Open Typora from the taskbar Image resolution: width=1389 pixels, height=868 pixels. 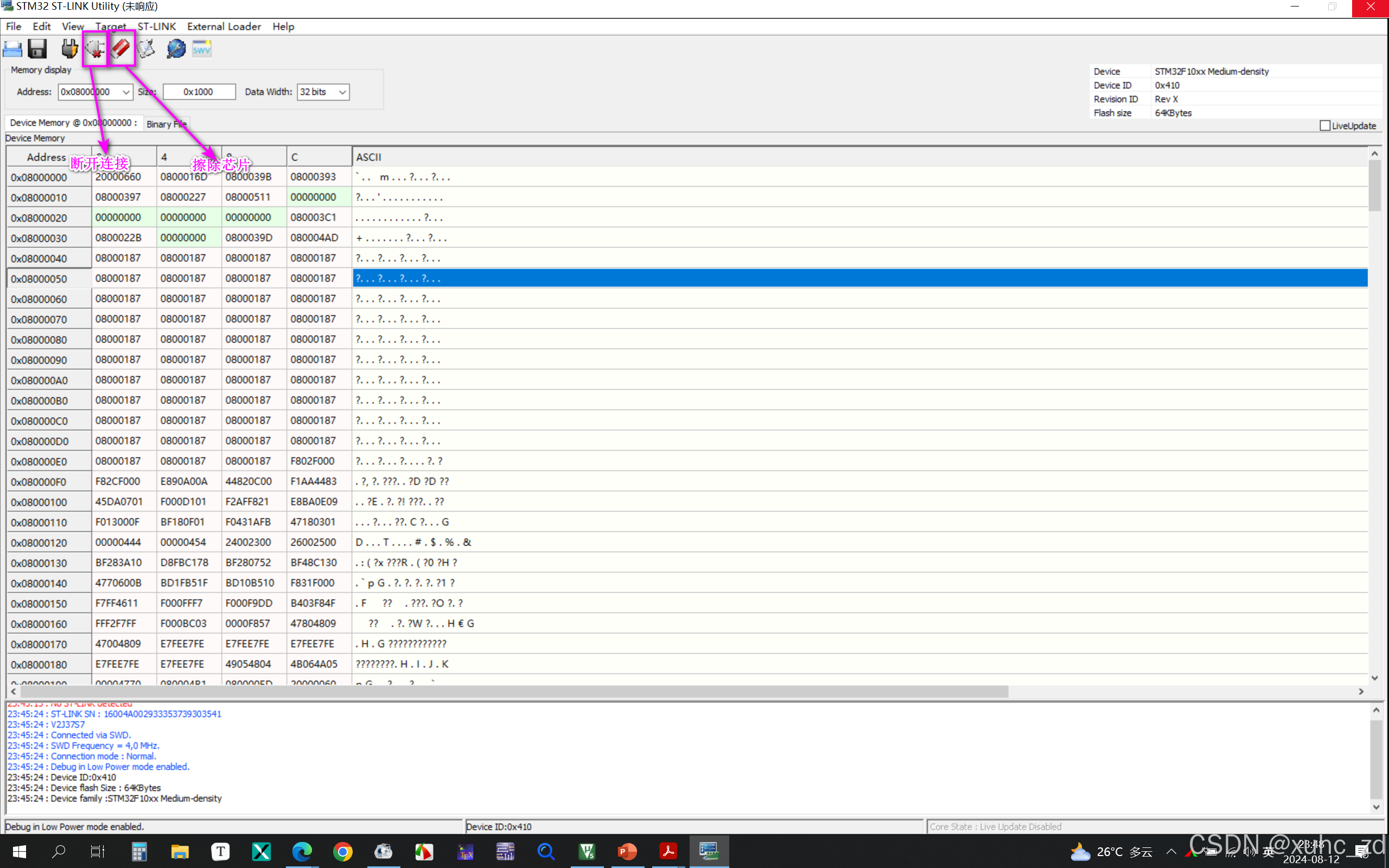(x=220, y=851)
